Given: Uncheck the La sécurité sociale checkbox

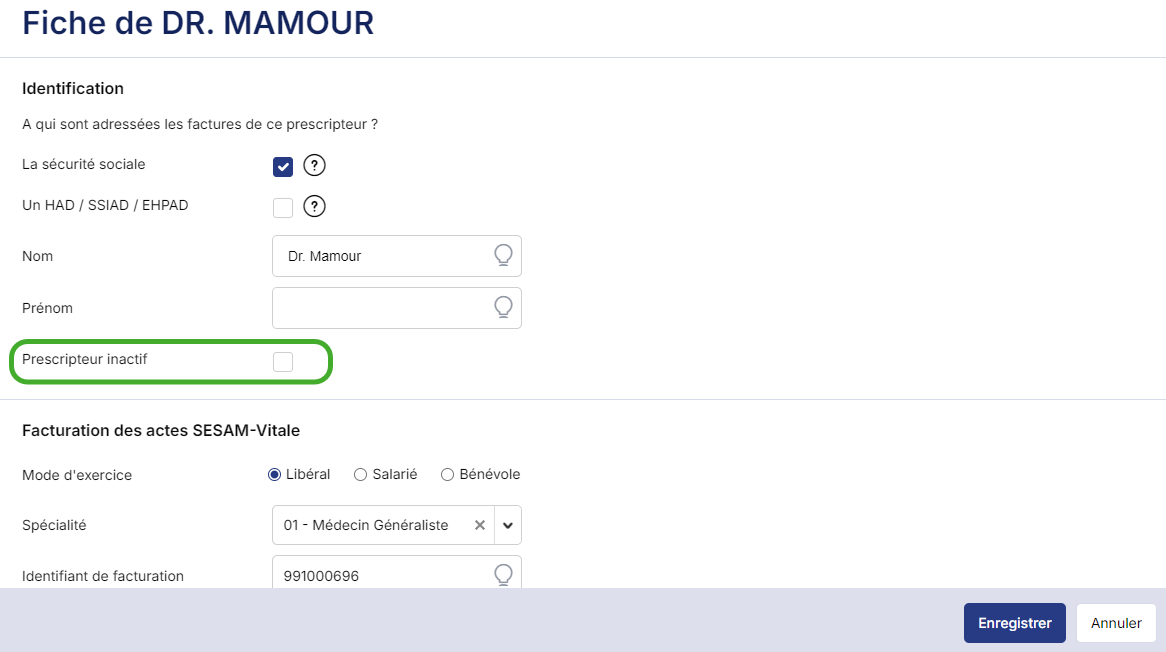Looking at the screenshot, I should coord(283,166).
